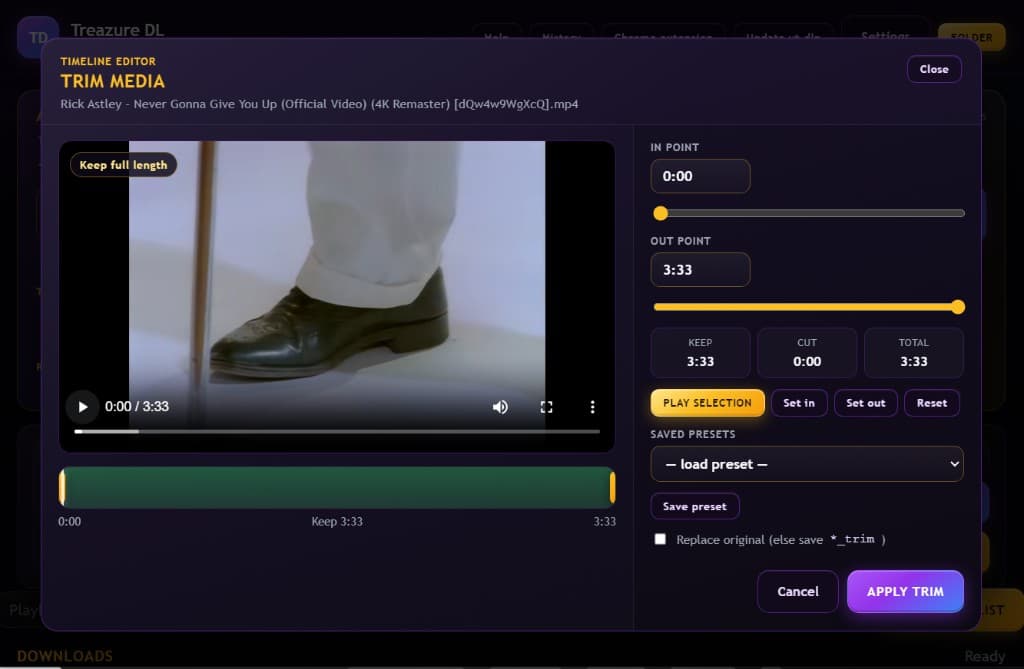The width and height of the screenshot is (1024, 669).
Task: Mute the video using the speaker icon
Action: coord(500,407)
